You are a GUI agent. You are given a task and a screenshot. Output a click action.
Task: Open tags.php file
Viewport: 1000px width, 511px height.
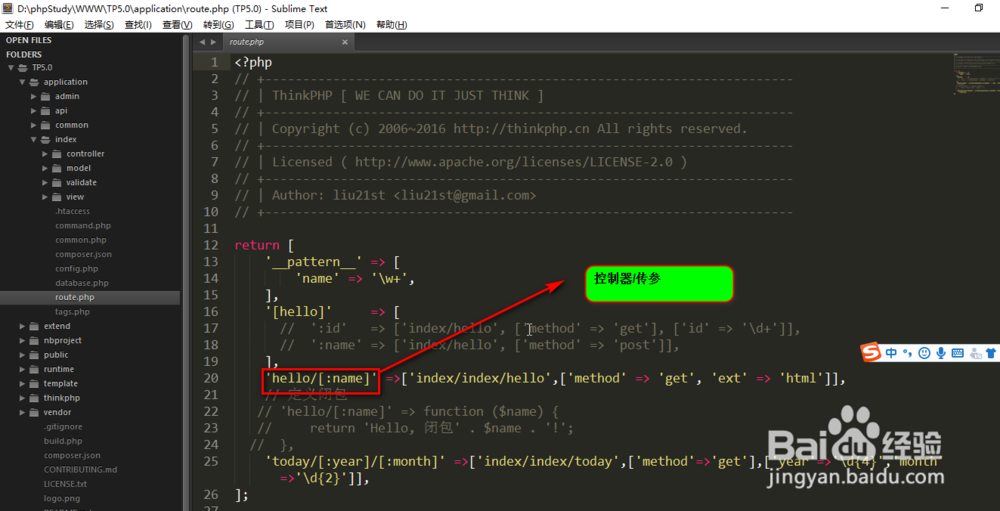[72, 312]
